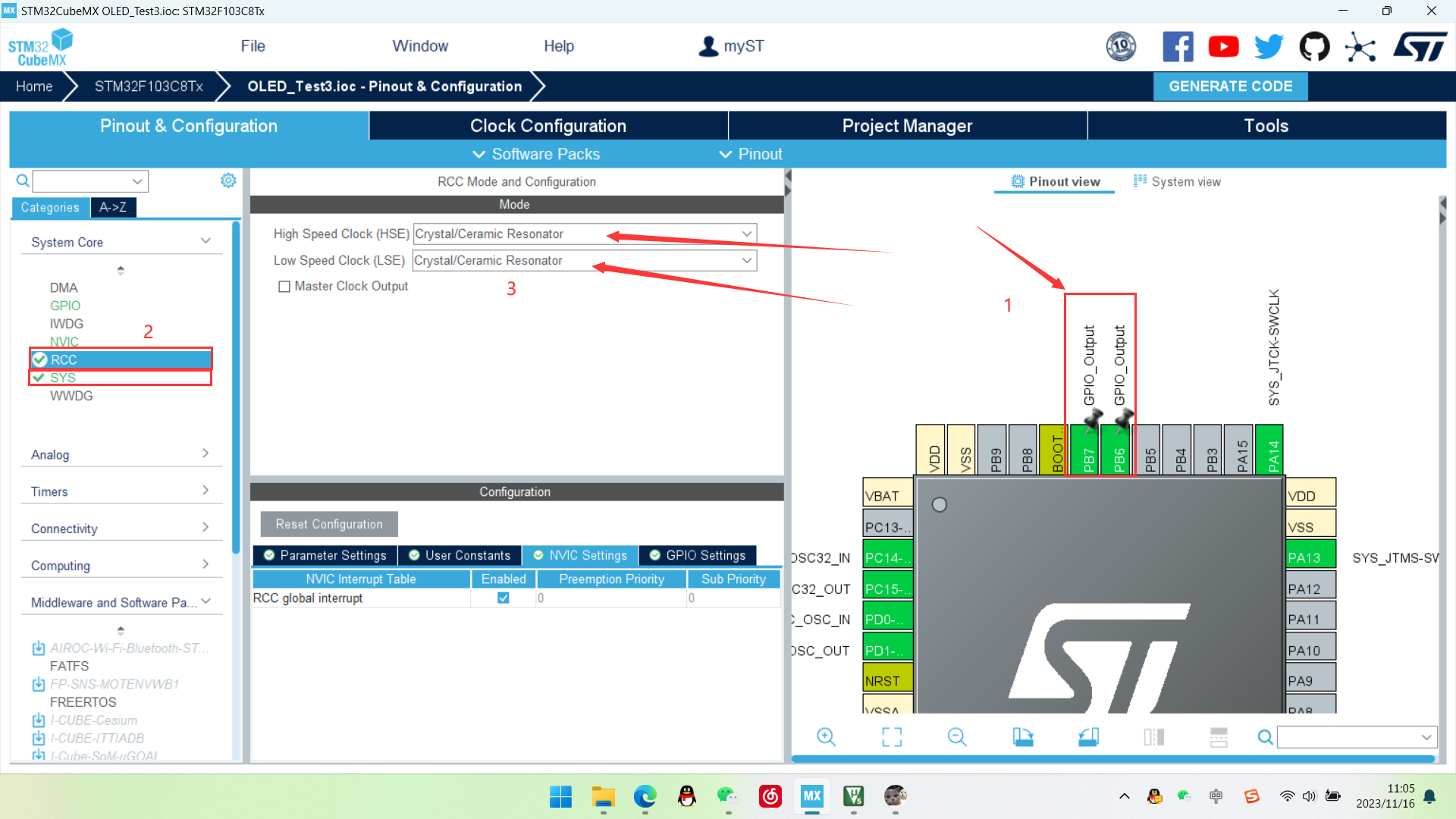Screen dimensions: 1456x819
Task: Click Reset Configuration button
Action: pyautogui.click(x=329, y=524)
